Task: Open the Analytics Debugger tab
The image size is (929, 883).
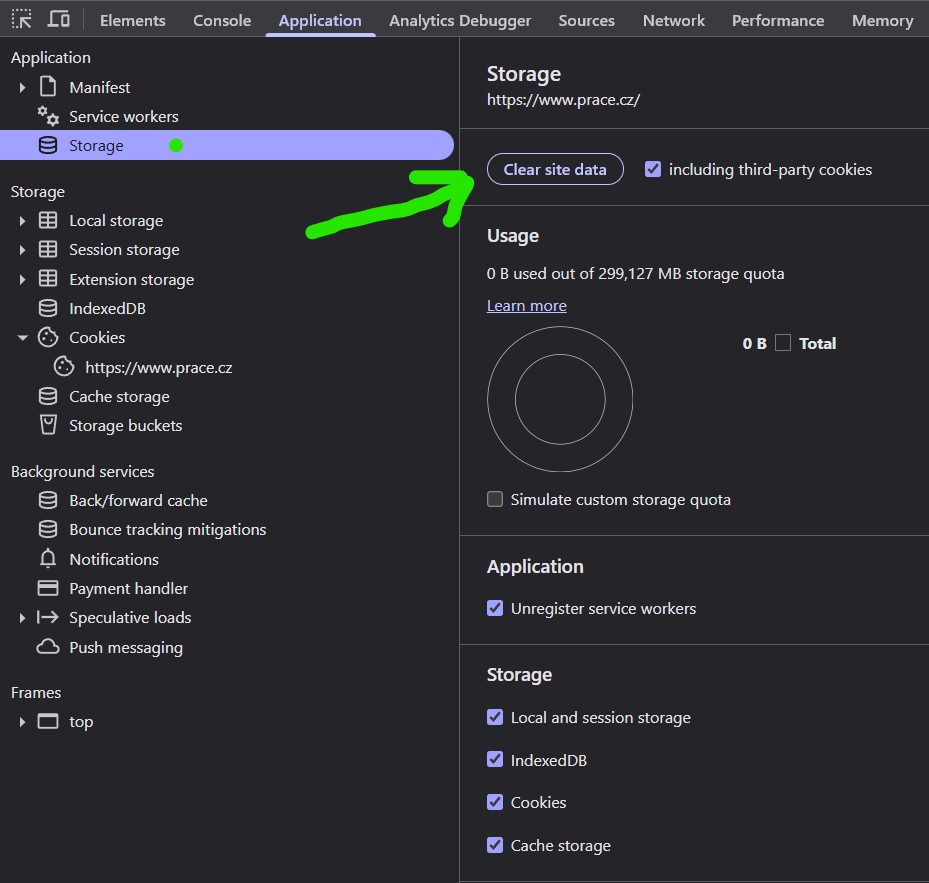Action: pos(460,19)
